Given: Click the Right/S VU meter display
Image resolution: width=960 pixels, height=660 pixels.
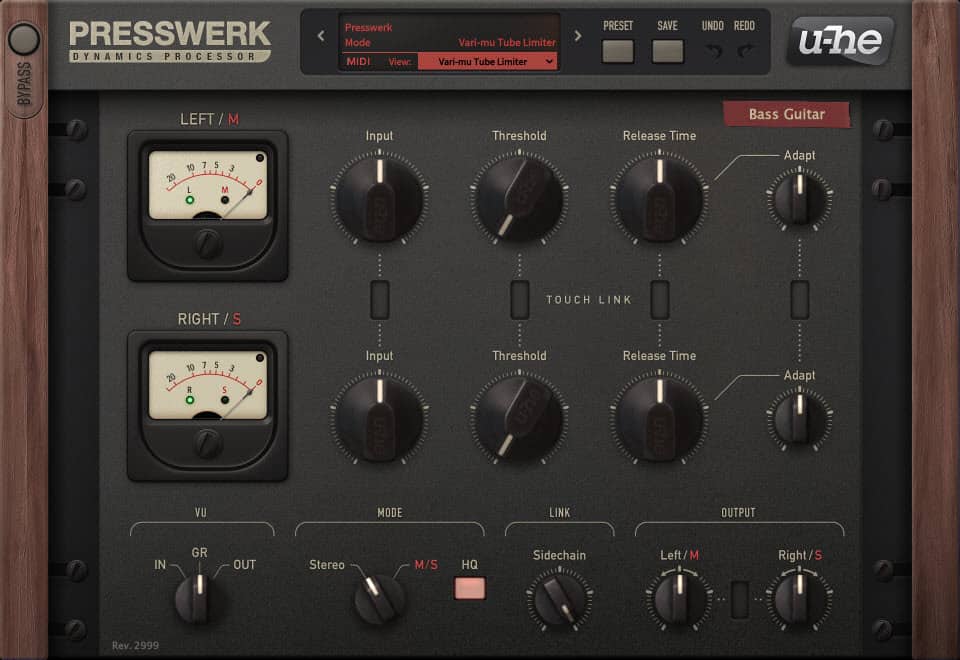Looking at the screenshot, I should pyautogui.click(x=208, y=385).
